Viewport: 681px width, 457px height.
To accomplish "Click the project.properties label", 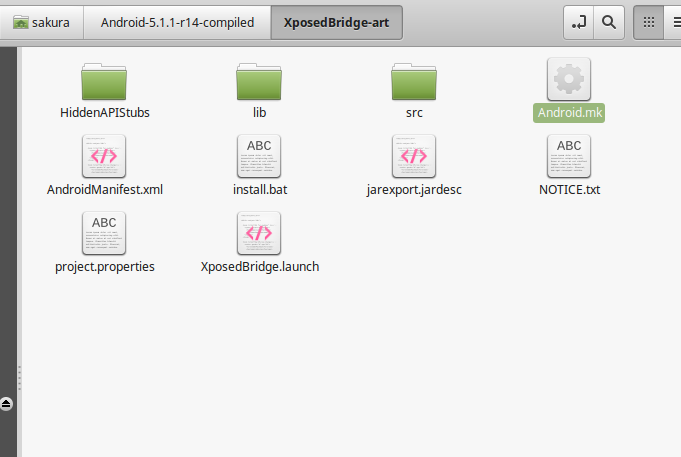I will [x=105, y=267].
